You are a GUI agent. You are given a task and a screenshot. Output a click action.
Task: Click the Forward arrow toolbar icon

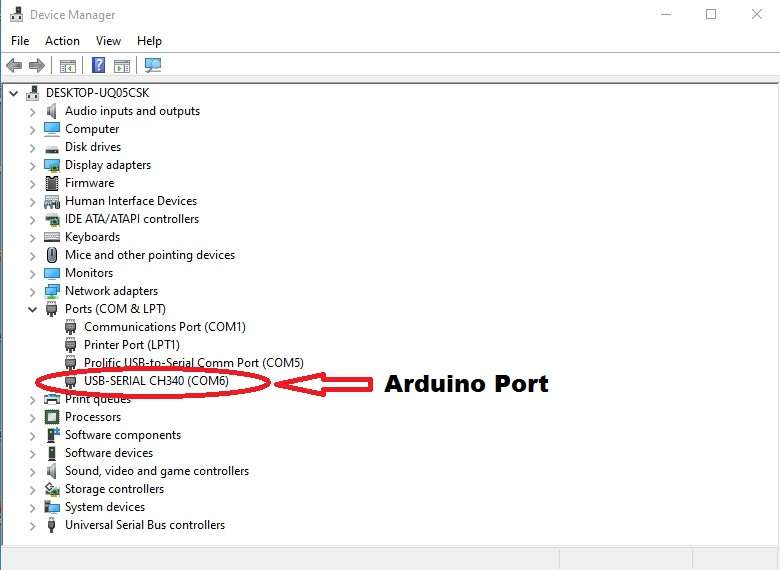pos(37,65)
